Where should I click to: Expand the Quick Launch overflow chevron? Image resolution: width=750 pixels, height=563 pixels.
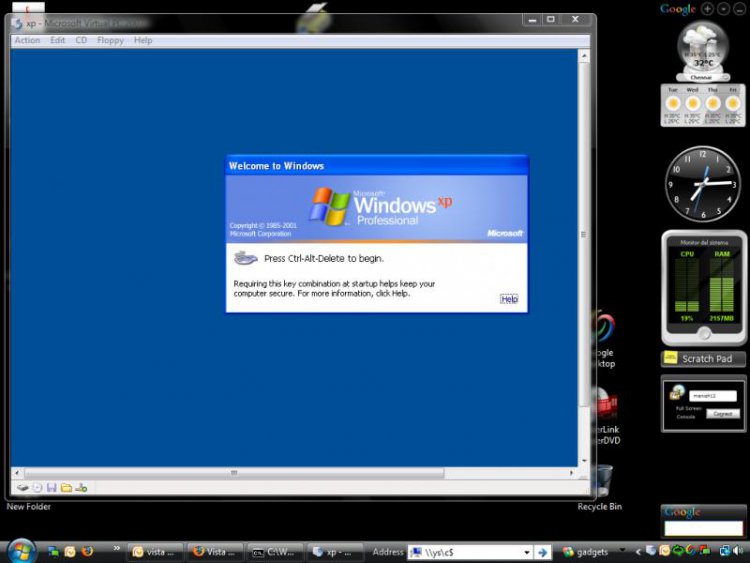[x=116, y=548]
